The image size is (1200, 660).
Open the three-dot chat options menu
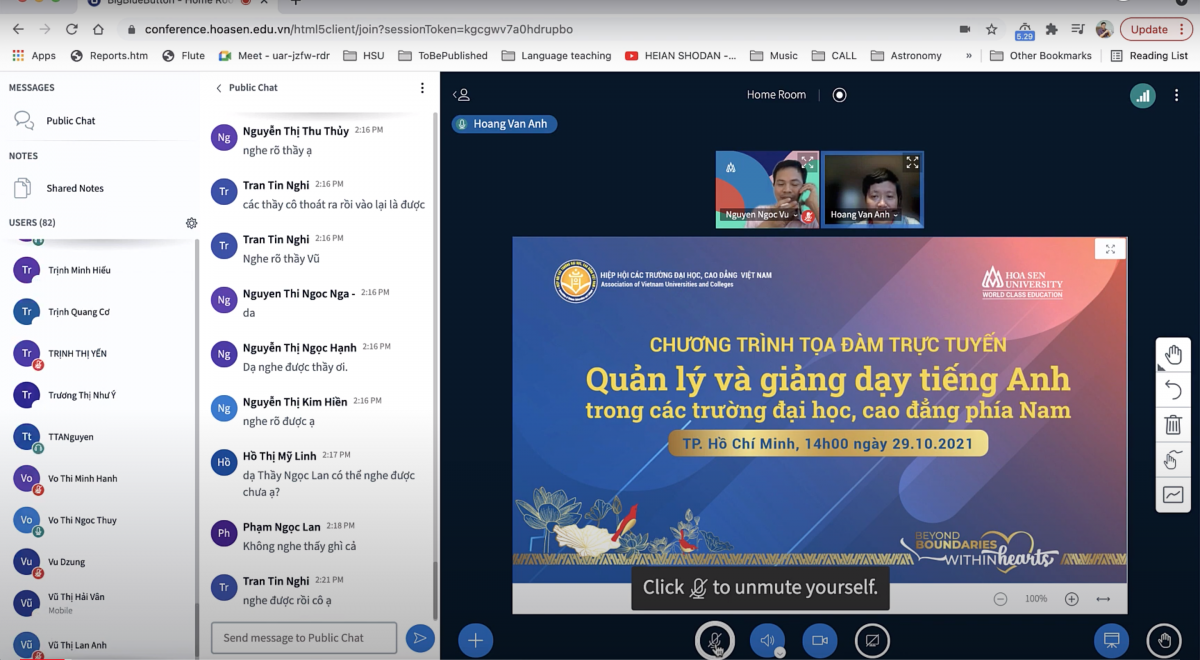(422, 88)
